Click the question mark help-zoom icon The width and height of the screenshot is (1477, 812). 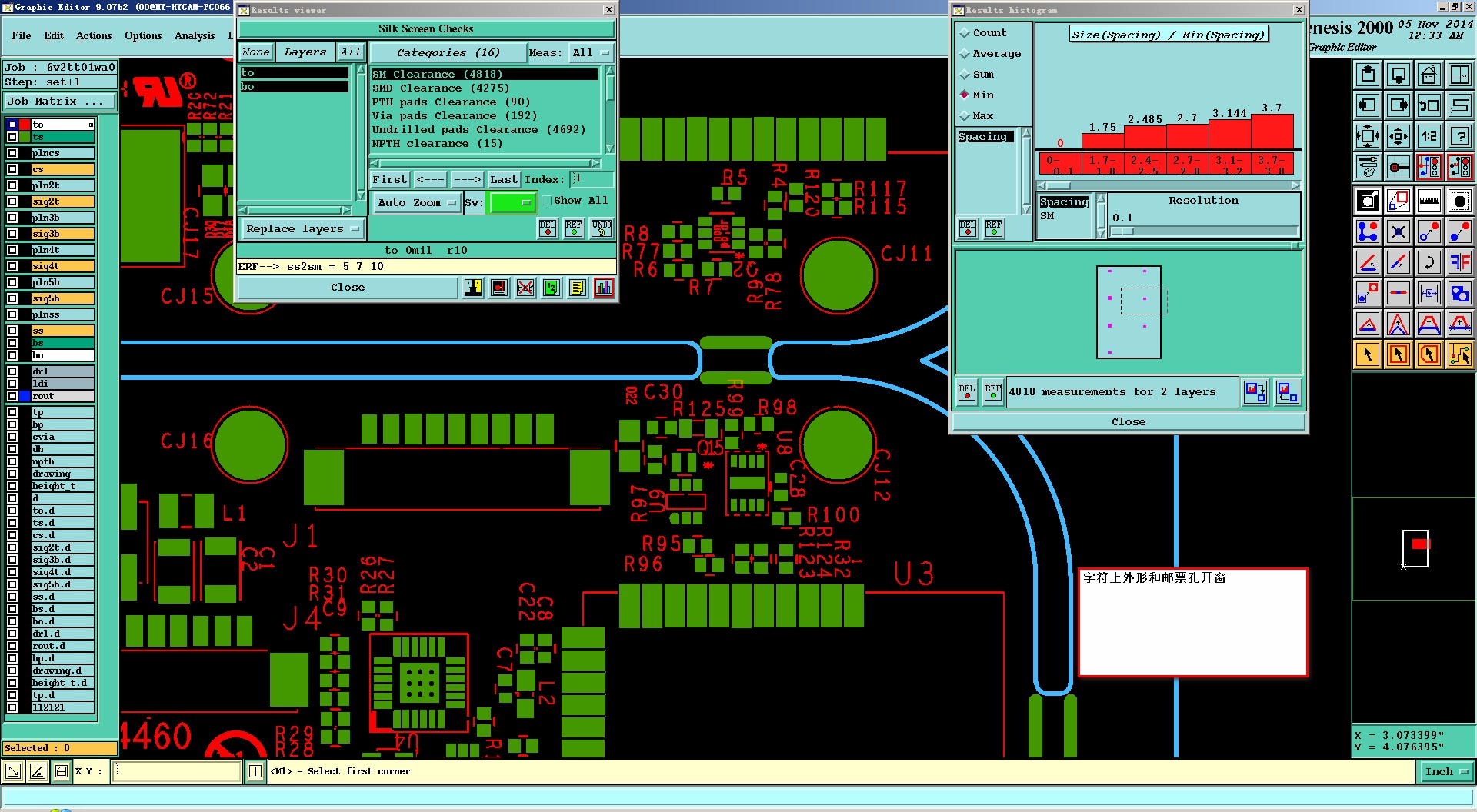click(1459, 136)
